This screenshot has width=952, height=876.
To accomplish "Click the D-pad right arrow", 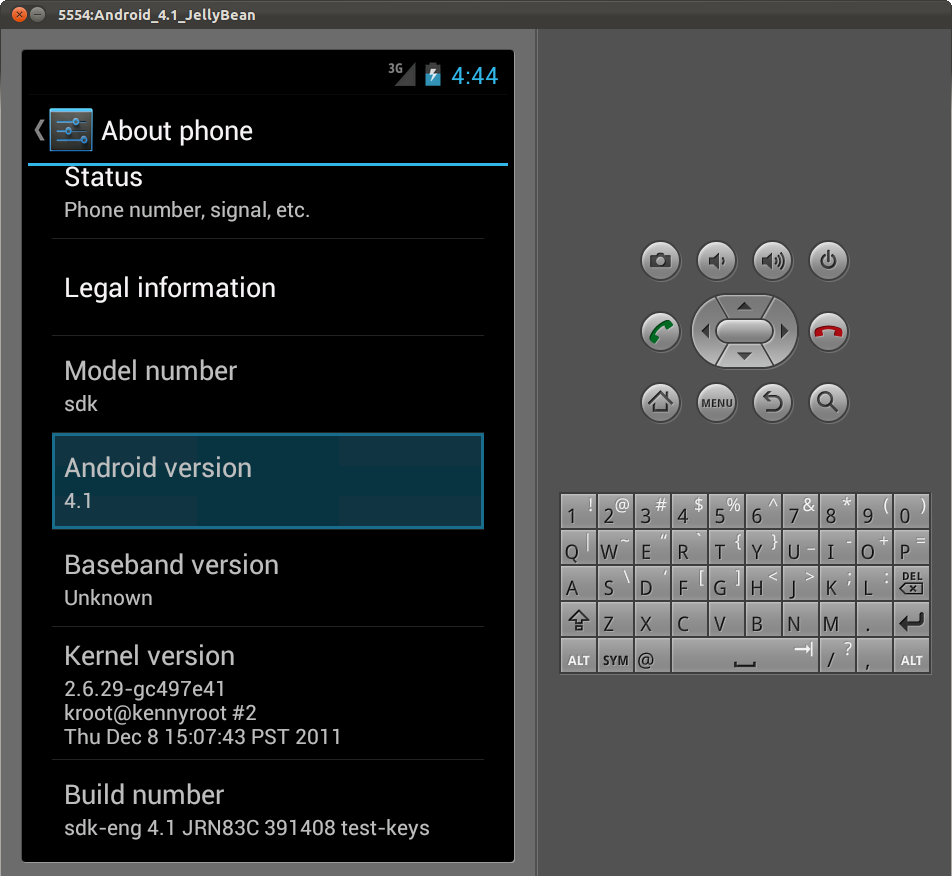I will pos(784,331).
